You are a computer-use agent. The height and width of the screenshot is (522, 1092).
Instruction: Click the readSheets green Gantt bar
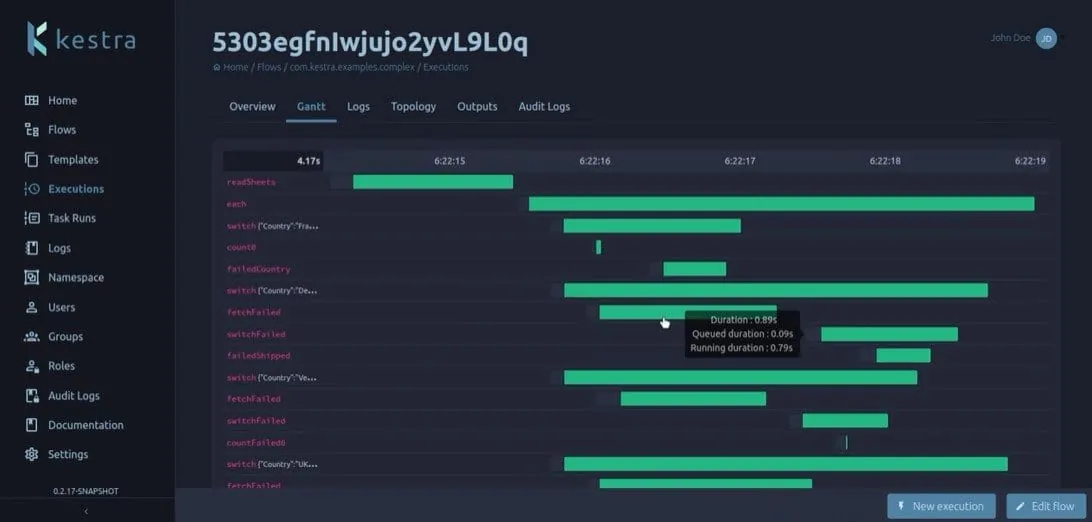click(433, 182)
